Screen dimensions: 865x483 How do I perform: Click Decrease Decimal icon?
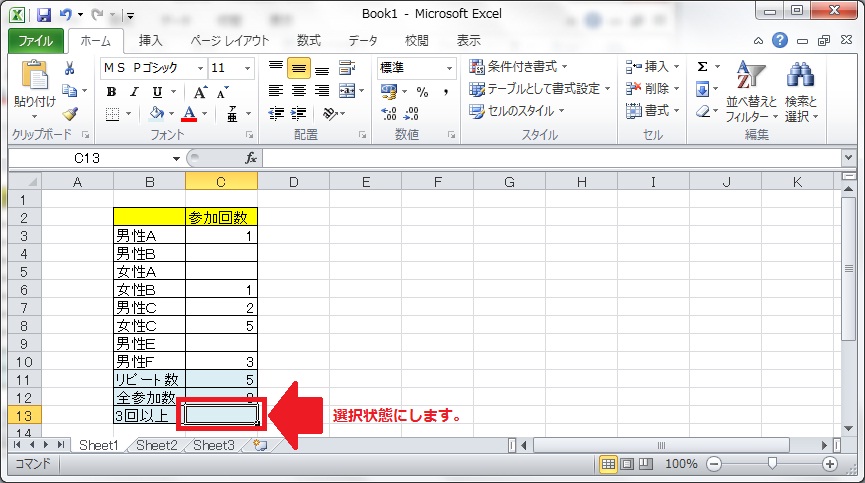click(x=412, y=114)
